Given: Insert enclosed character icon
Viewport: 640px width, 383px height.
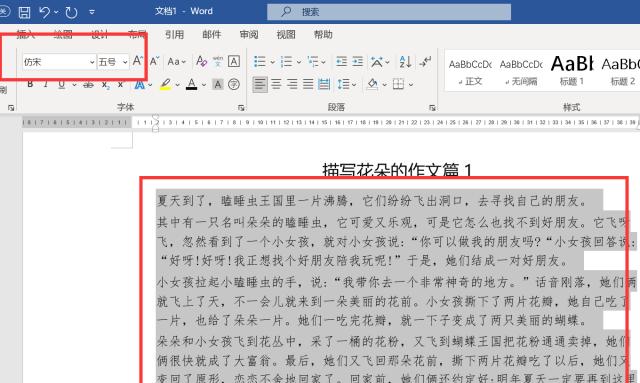Looking at the screenshot, I should point(233,85).
